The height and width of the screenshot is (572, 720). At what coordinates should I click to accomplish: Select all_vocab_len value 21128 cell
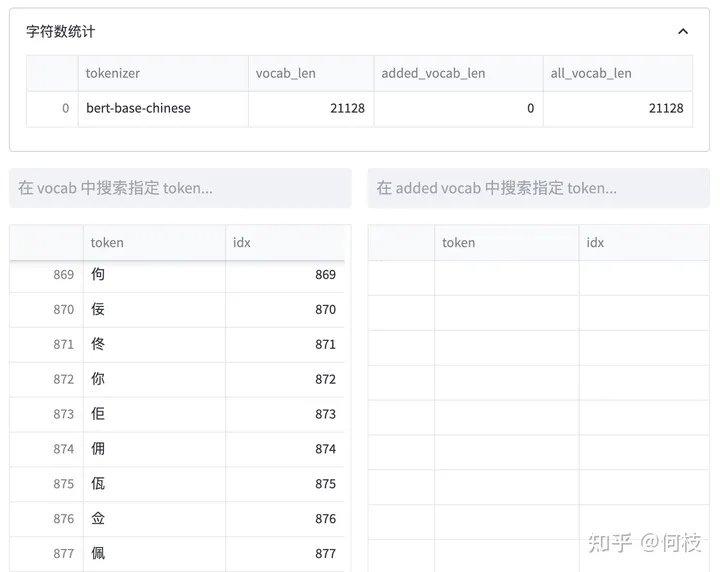618,108
